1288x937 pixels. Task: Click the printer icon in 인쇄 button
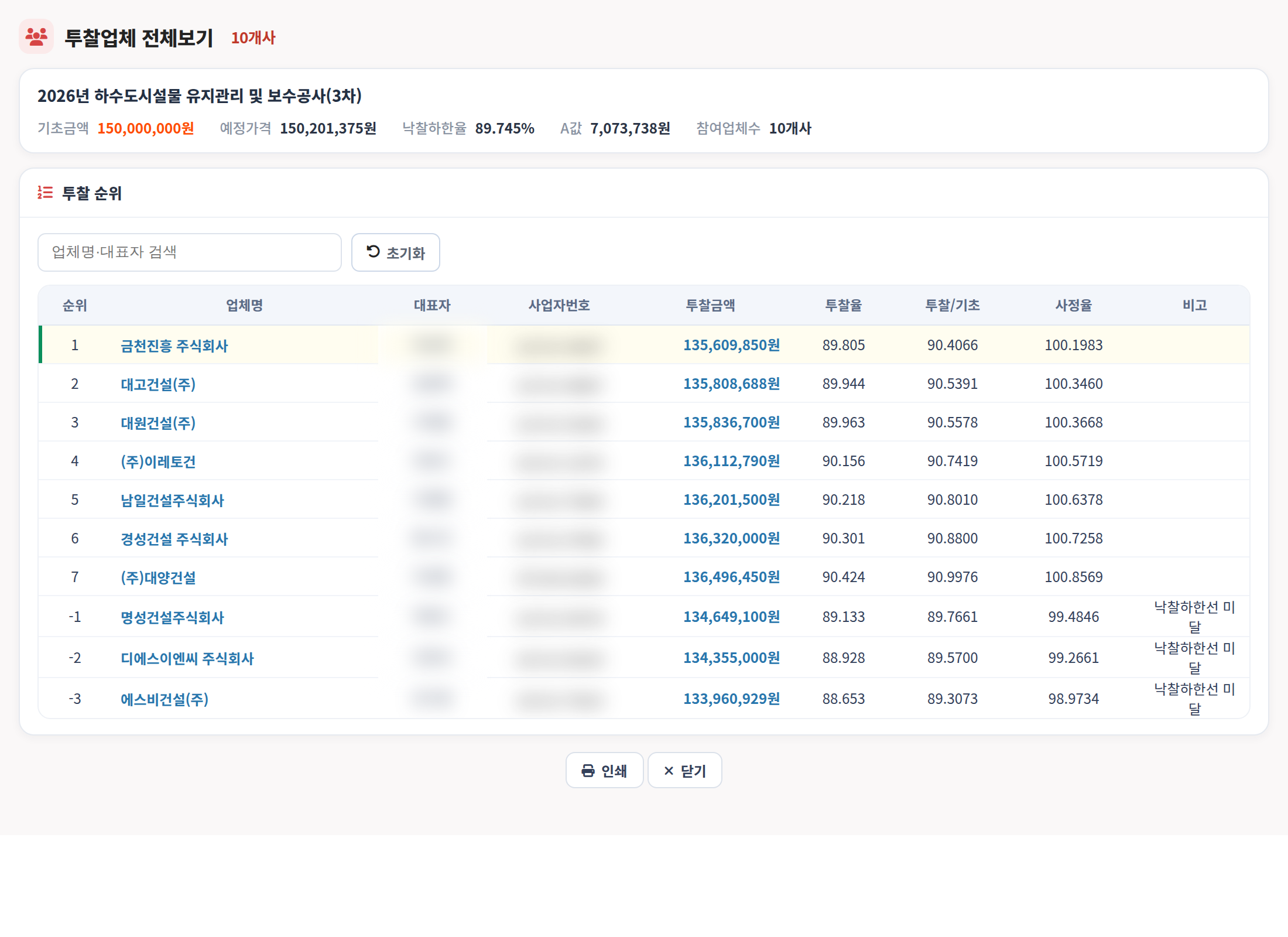(588, 771)
